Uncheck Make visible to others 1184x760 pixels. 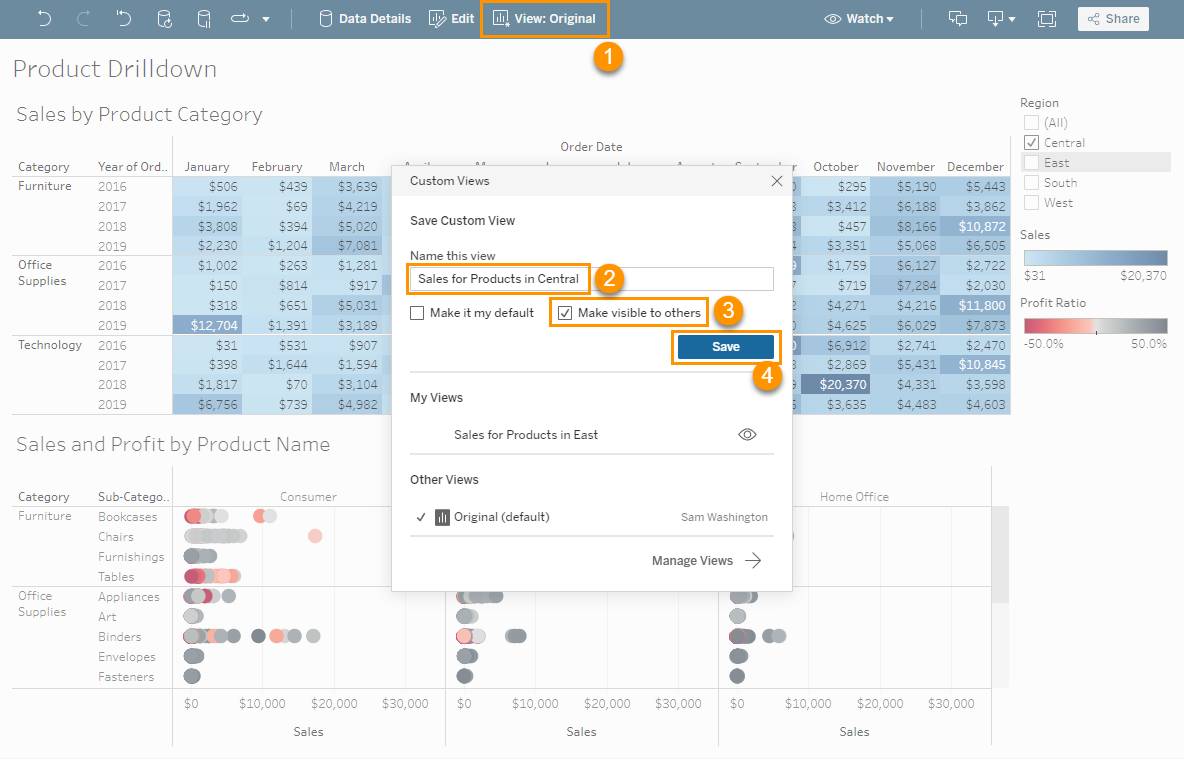565,313
